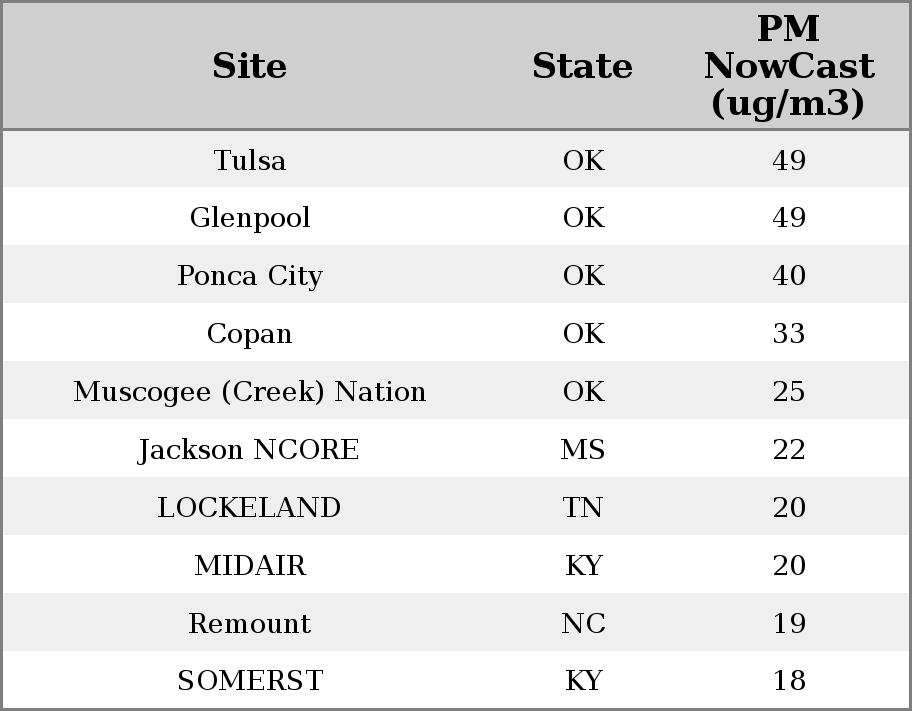The height and width of the screenshot is (711, 912).
Task: Click the TN state cell
Action: point(583,508)
